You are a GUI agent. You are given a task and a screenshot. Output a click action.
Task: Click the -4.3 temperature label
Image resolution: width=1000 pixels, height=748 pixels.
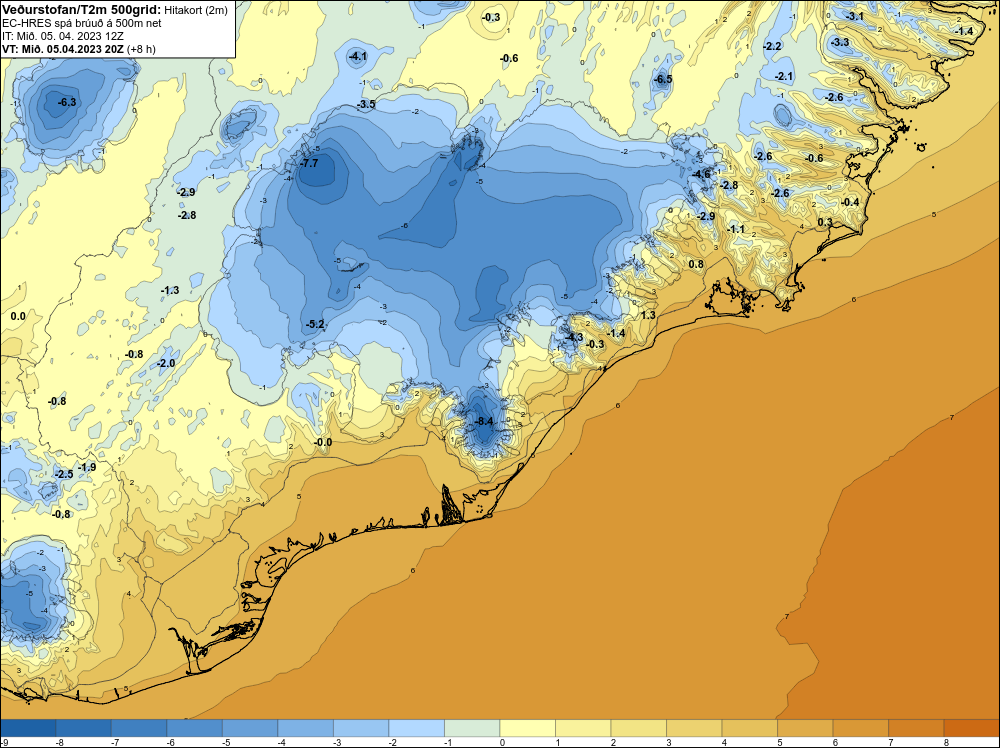point(574,337)
